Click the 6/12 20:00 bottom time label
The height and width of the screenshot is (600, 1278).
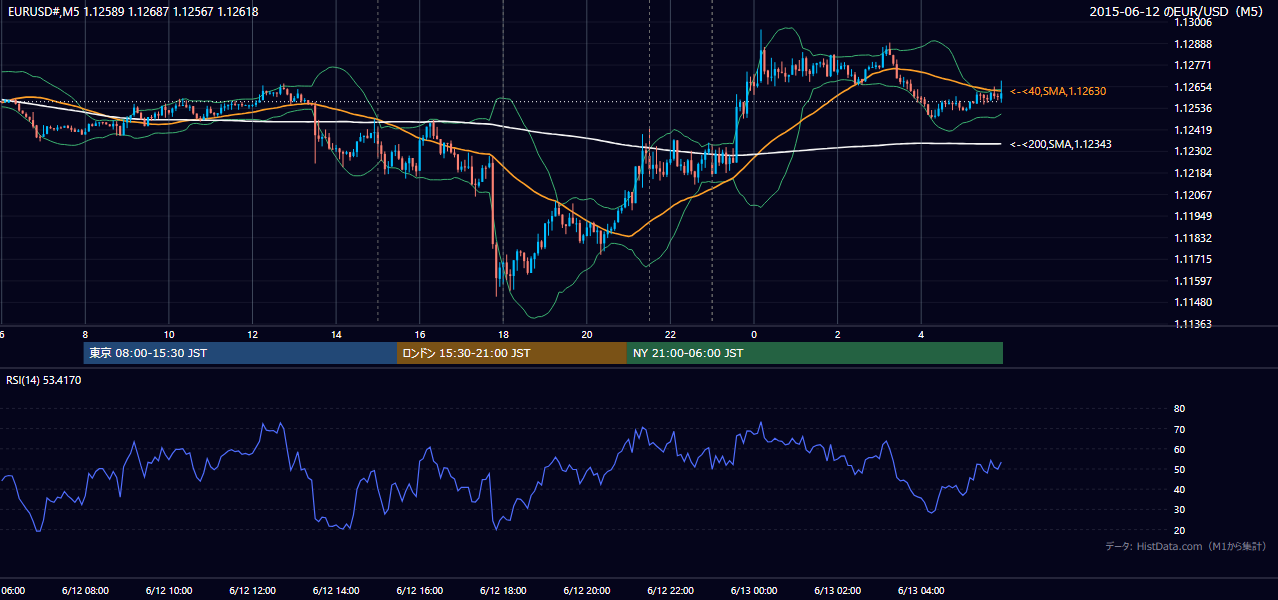pyautogui.click(x=587, y=590)
